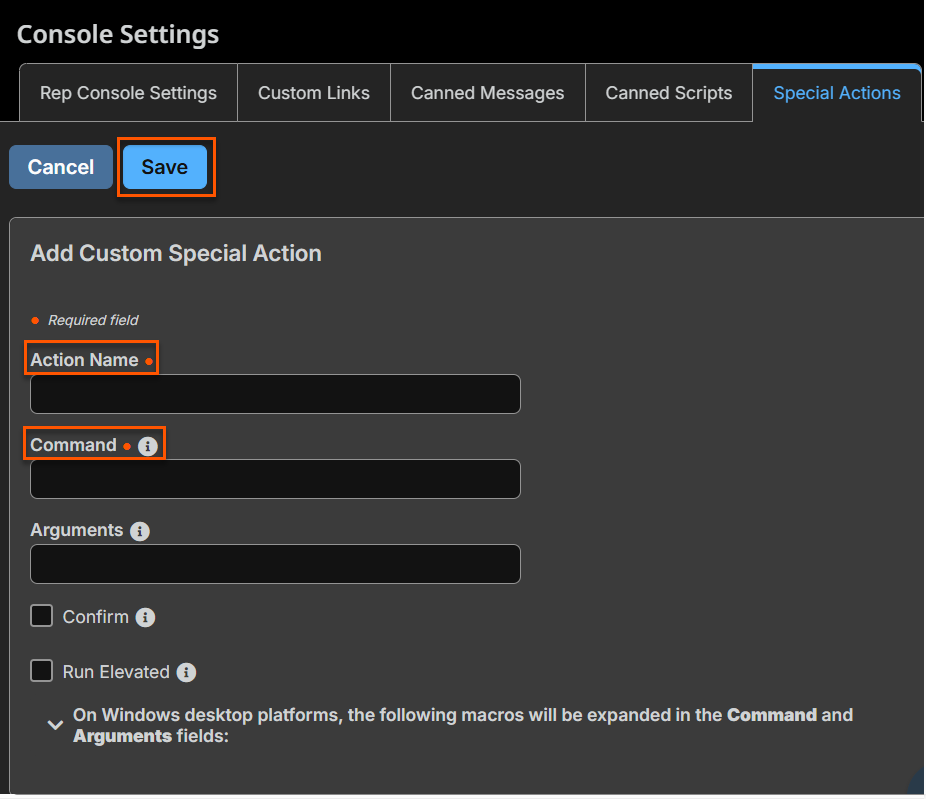Cancel adding the custom special action
This screenshot has width=926, height=799.
[61, 167]
